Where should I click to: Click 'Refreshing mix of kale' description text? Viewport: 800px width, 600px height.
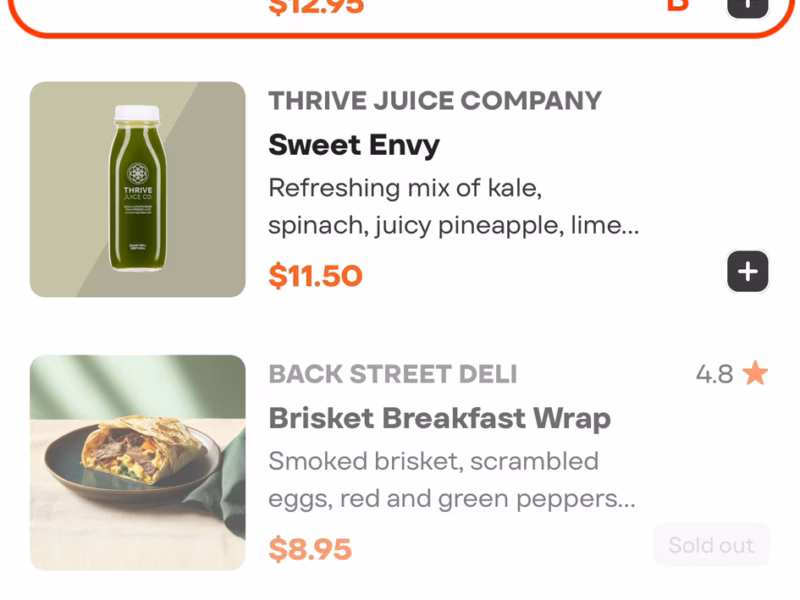(404, 188)
